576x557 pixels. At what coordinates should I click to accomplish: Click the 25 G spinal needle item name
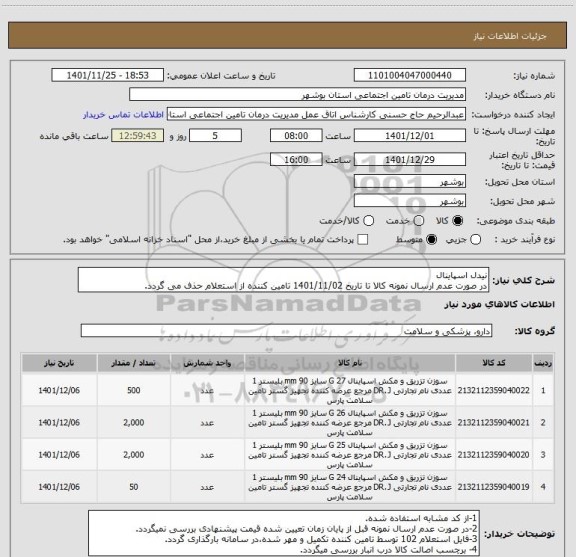coord(350,455)
